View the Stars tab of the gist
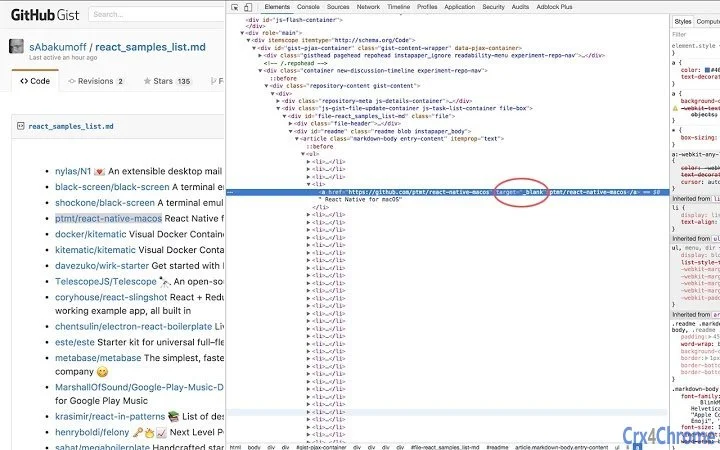 (x=170, y=81)
